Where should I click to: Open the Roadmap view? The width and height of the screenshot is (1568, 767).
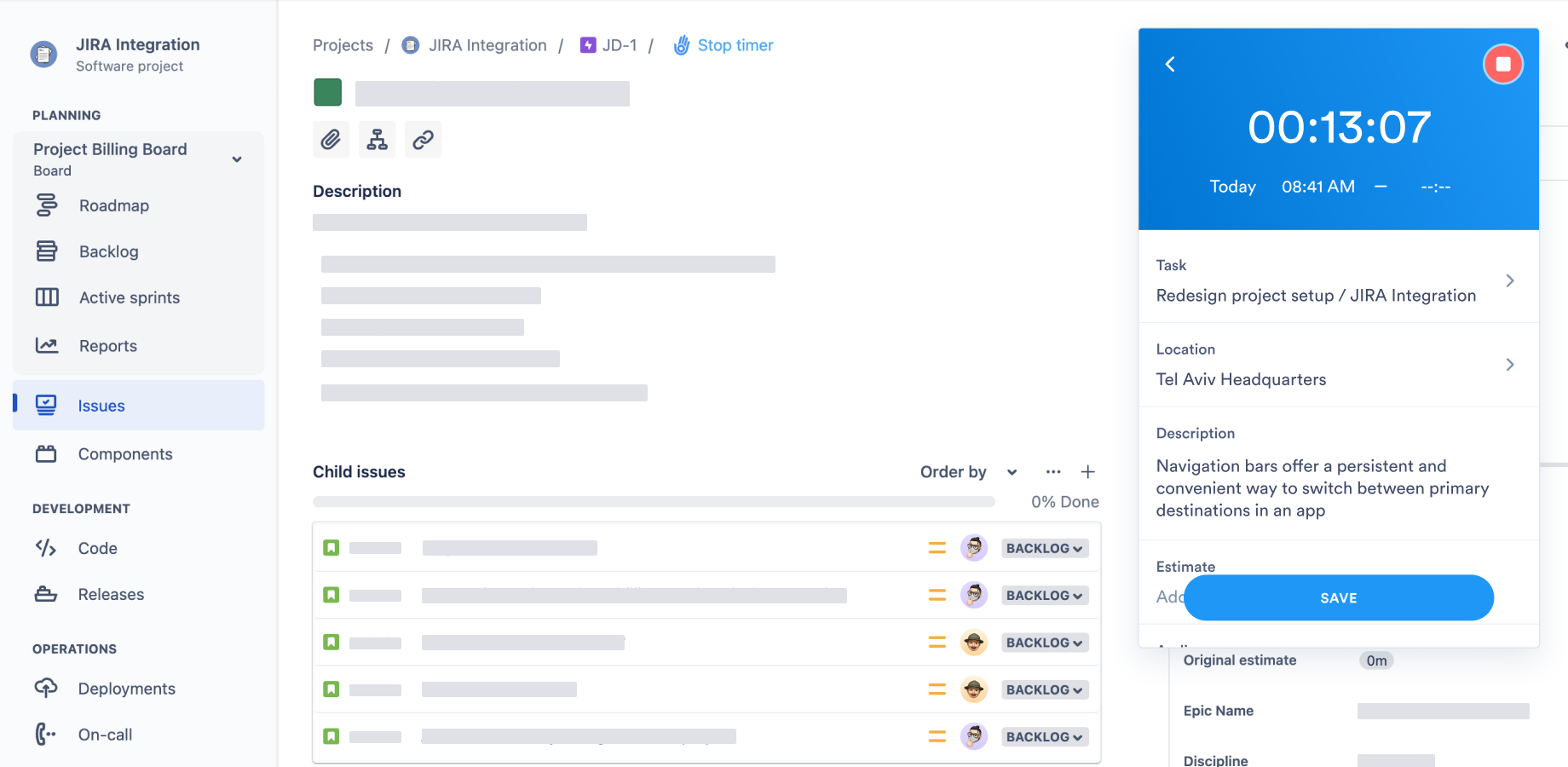pyautogui.click(x=113, y=205)
